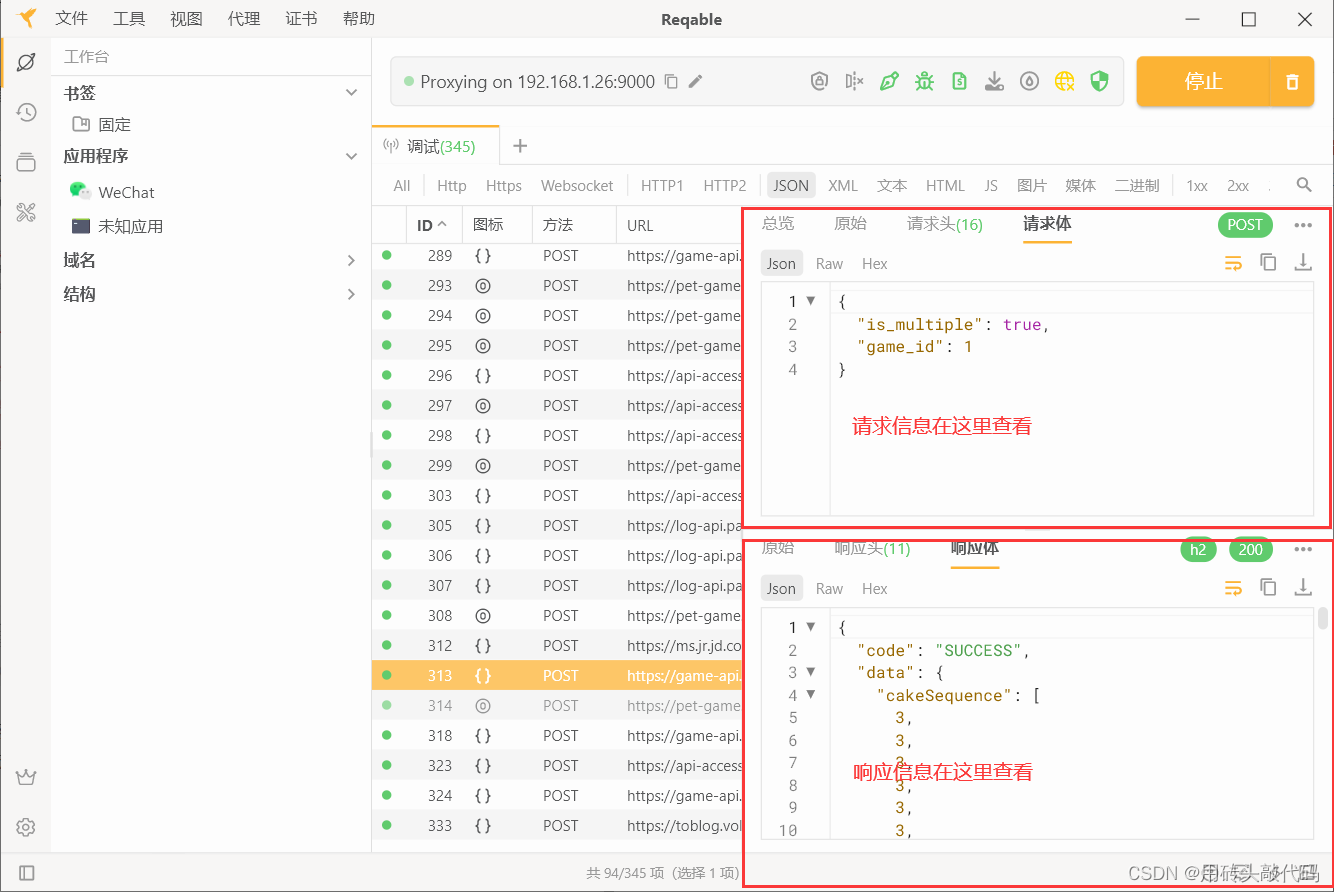Screen dimensions: 1334x892
Task: Expand the 域名 section
Action: pos(351,260)
